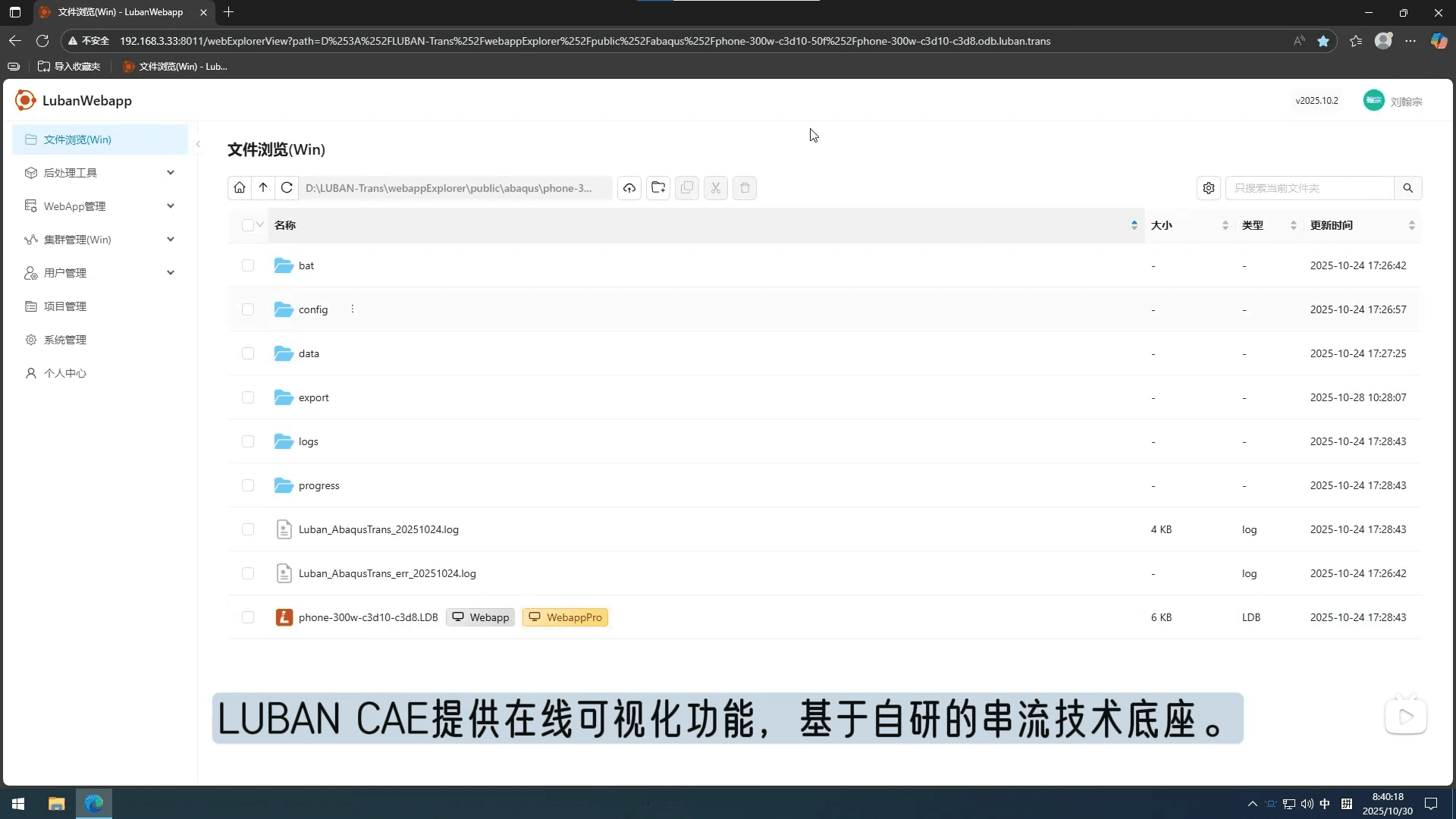Open config folder's three-dot menu
Image resolution: width=1456 pixels, height=819 pixels.
[x=353, y=309]
